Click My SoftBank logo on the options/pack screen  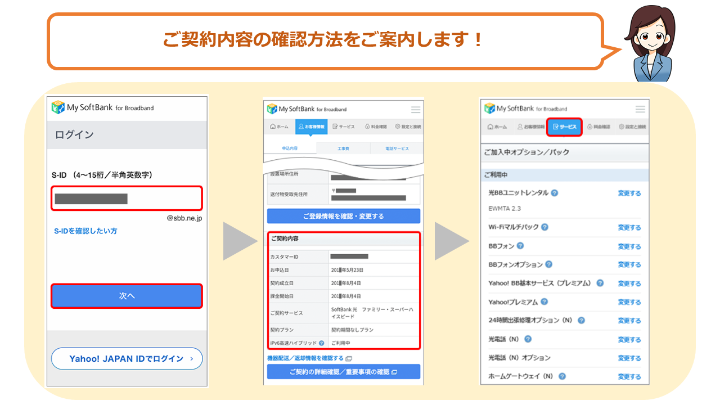(526, 108)
